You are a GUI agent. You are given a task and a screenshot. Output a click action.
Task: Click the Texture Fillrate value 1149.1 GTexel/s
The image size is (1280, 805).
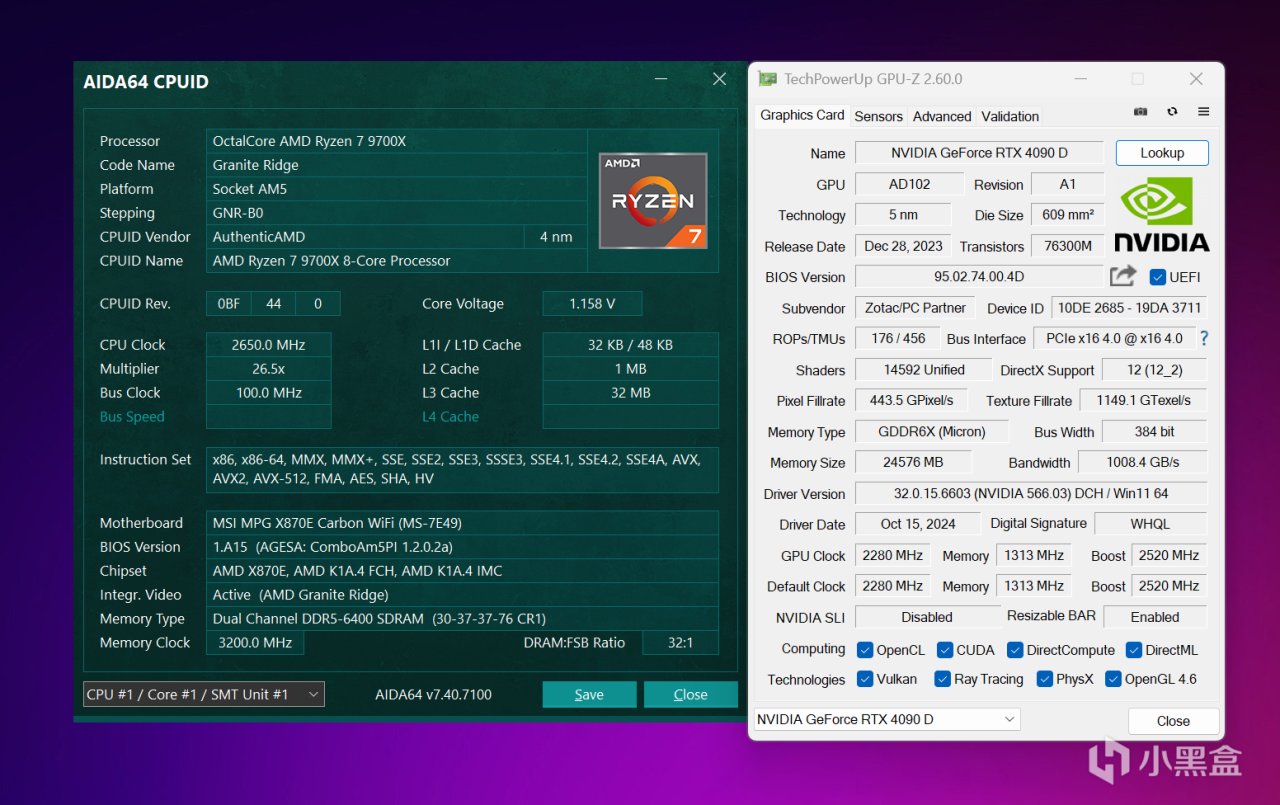pos(1144,401)
